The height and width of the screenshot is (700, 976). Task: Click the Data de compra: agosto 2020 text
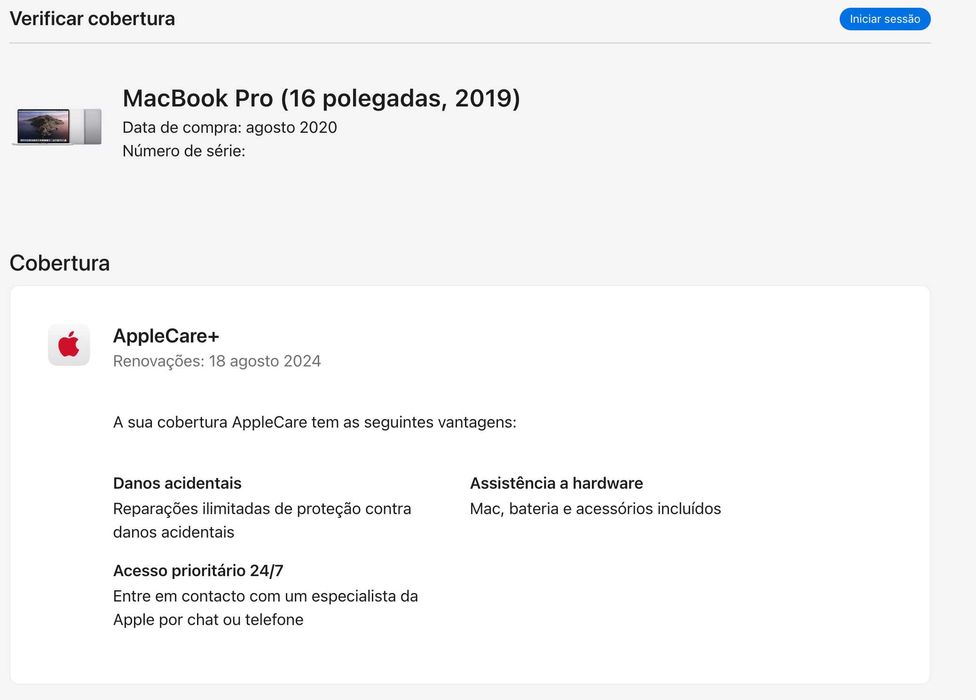pyautogui.click(x=229, y=127)
